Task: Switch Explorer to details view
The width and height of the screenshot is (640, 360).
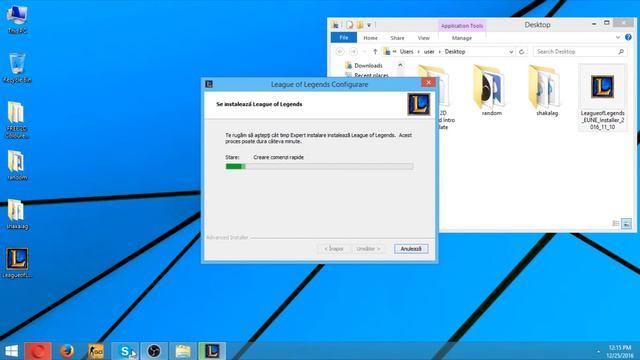Action: click(x=616, y=223)
